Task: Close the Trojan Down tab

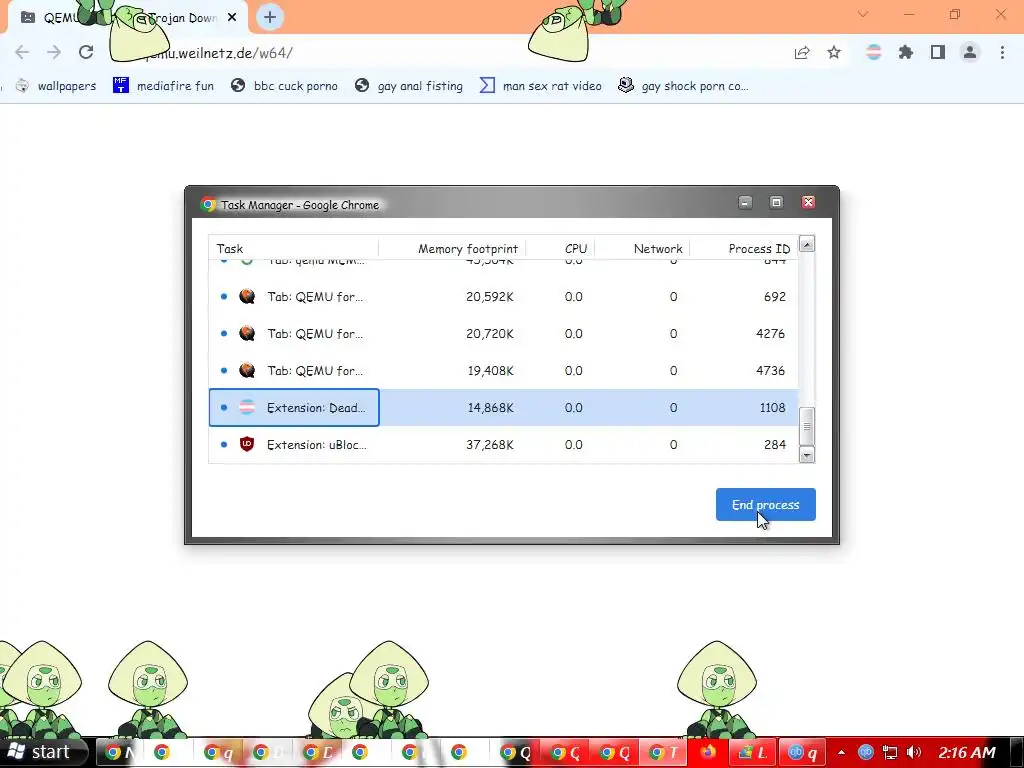Action: (x=232, y=18)
